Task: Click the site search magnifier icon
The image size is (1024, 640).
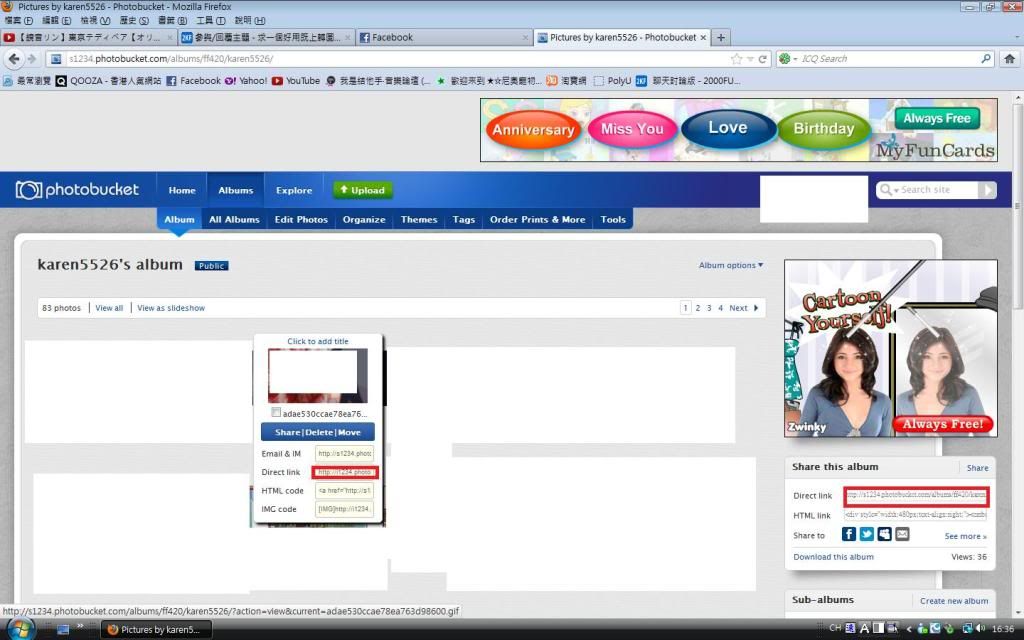Action: click(886, 189)
